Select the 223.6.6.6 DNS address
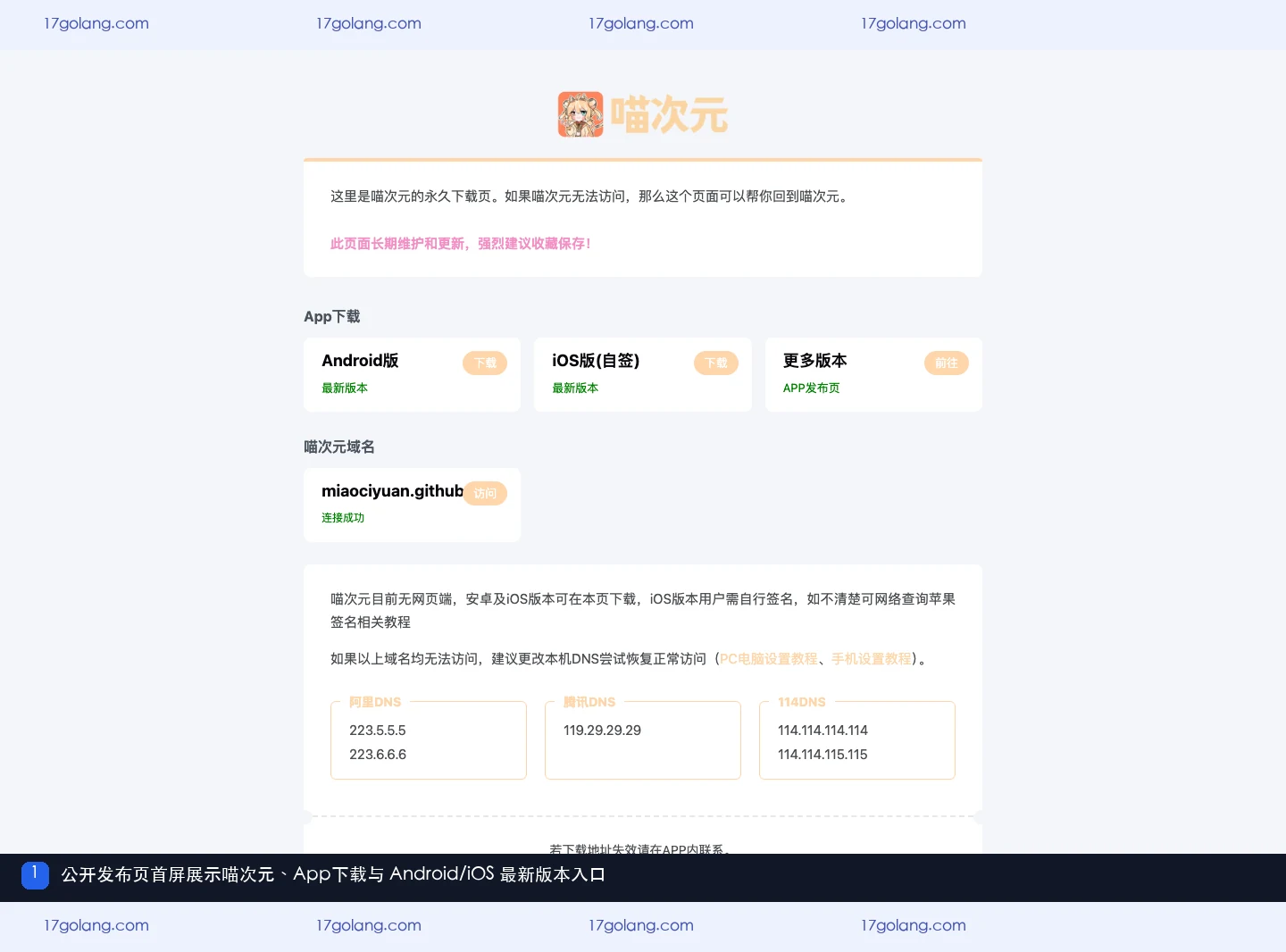This screenshot has width=1286, height=952. (x=378, y=755)
